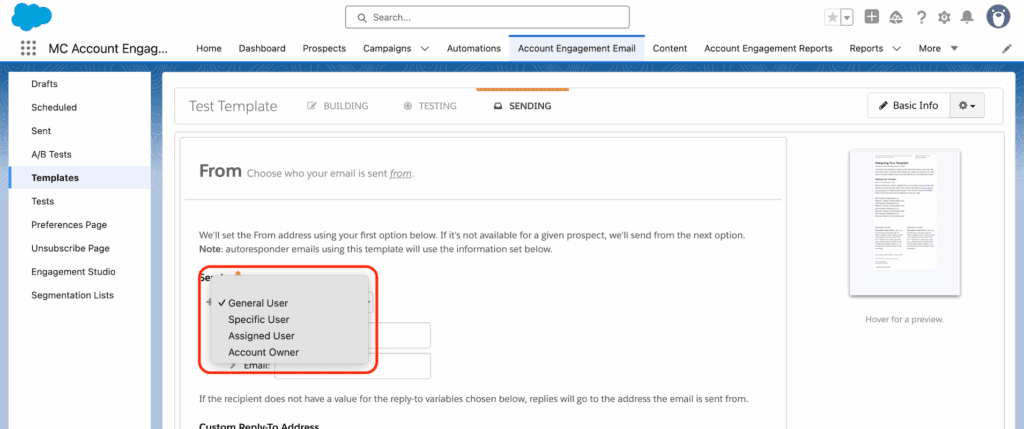Select the Account Engagement Email tab

pyautogui.click(x=577, y=48)
